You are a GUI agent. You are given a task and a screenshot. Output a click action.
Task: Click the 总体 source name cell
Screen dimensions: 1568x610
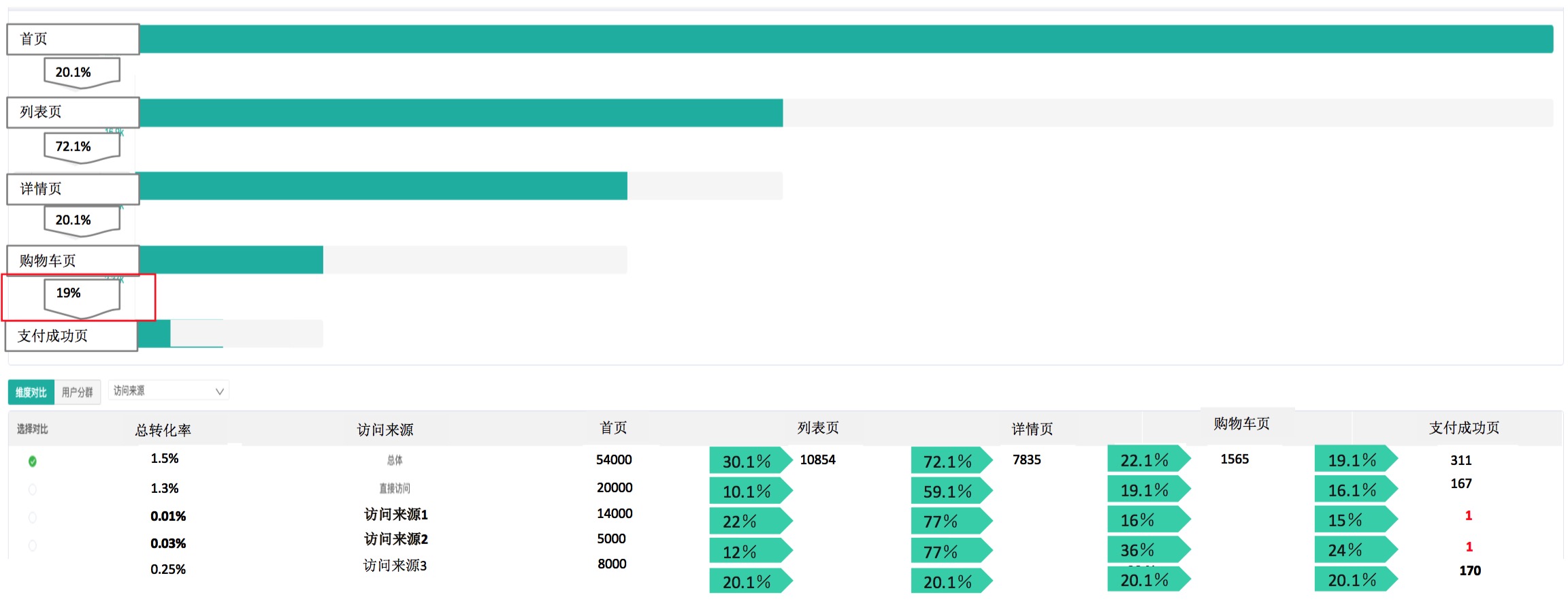(395, 461)
